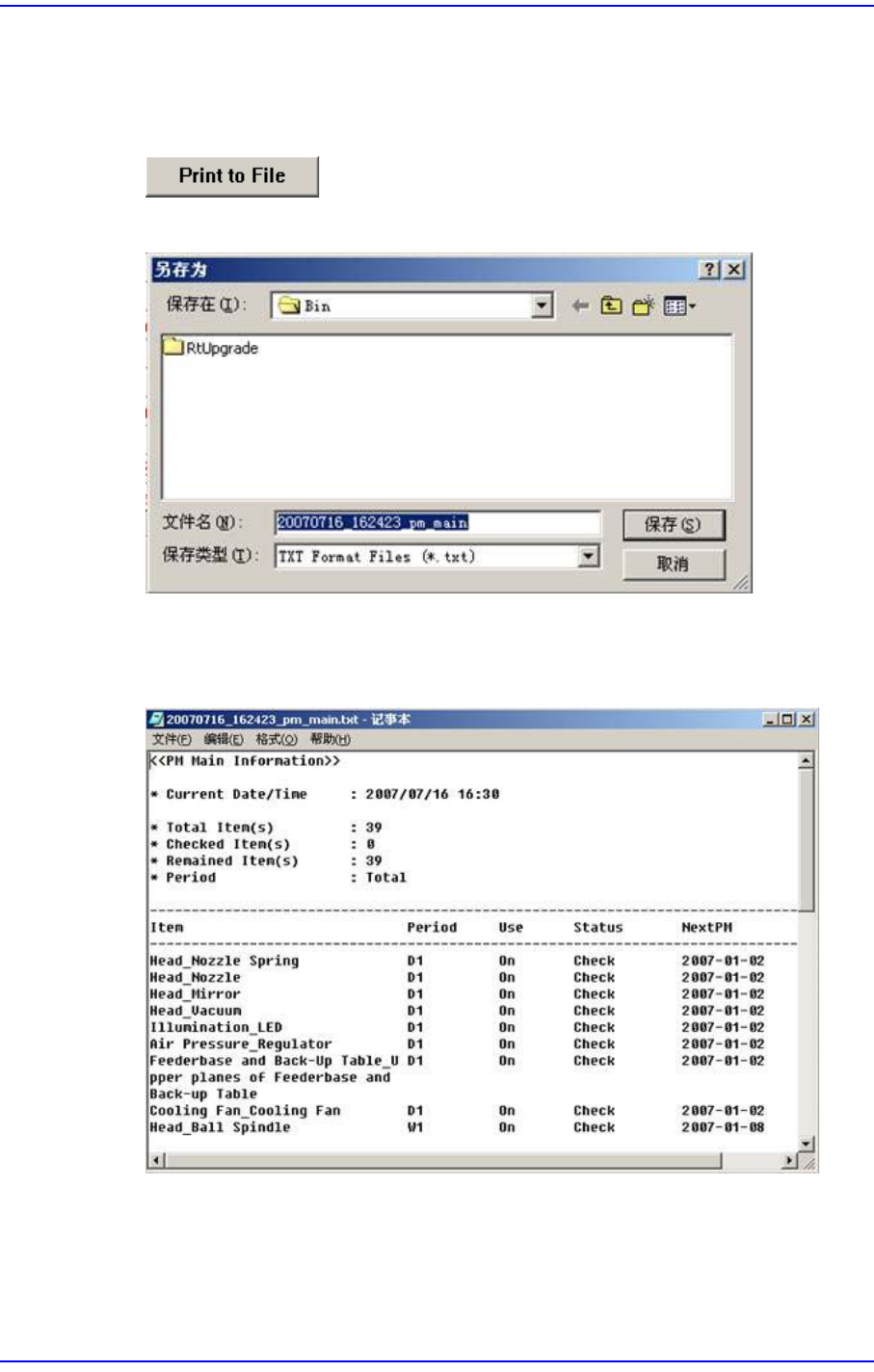The image size is (874, 1372).
Task: Click the Notepad vertical scrollbar up arrow
Action: [807, 761]
